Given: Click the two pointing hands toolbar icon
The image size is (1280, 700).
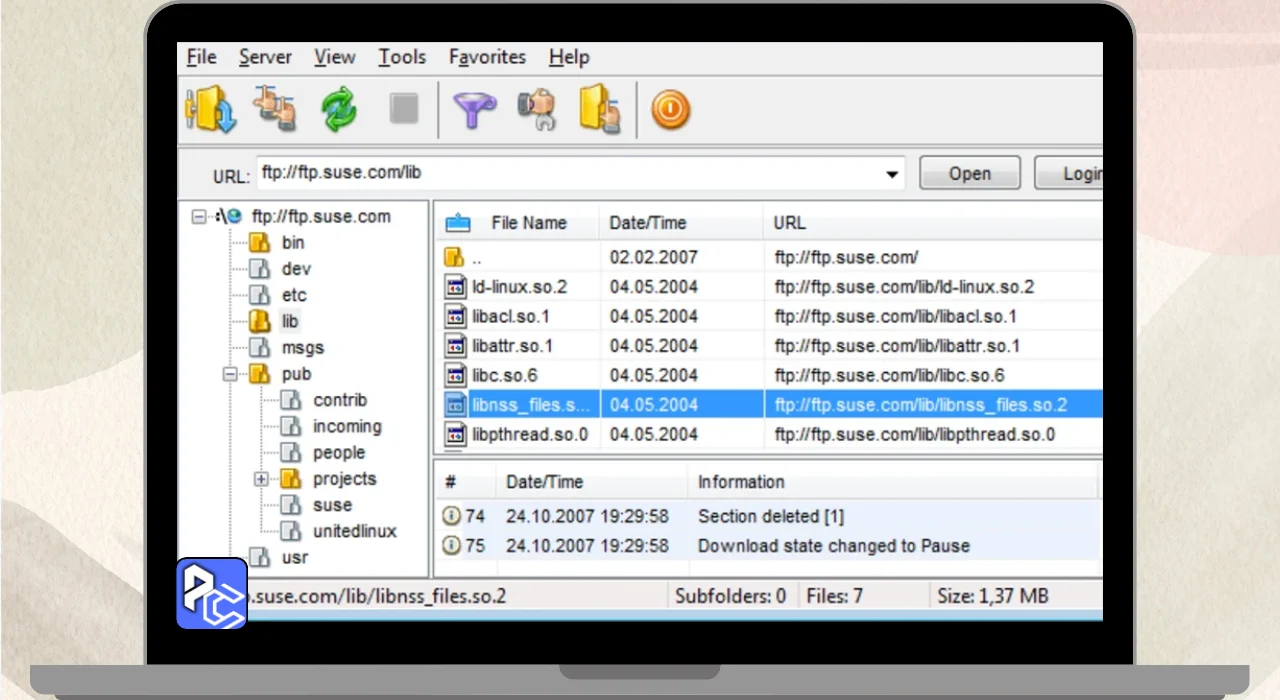Looking at the screenshot, I should tap(274, 109).
